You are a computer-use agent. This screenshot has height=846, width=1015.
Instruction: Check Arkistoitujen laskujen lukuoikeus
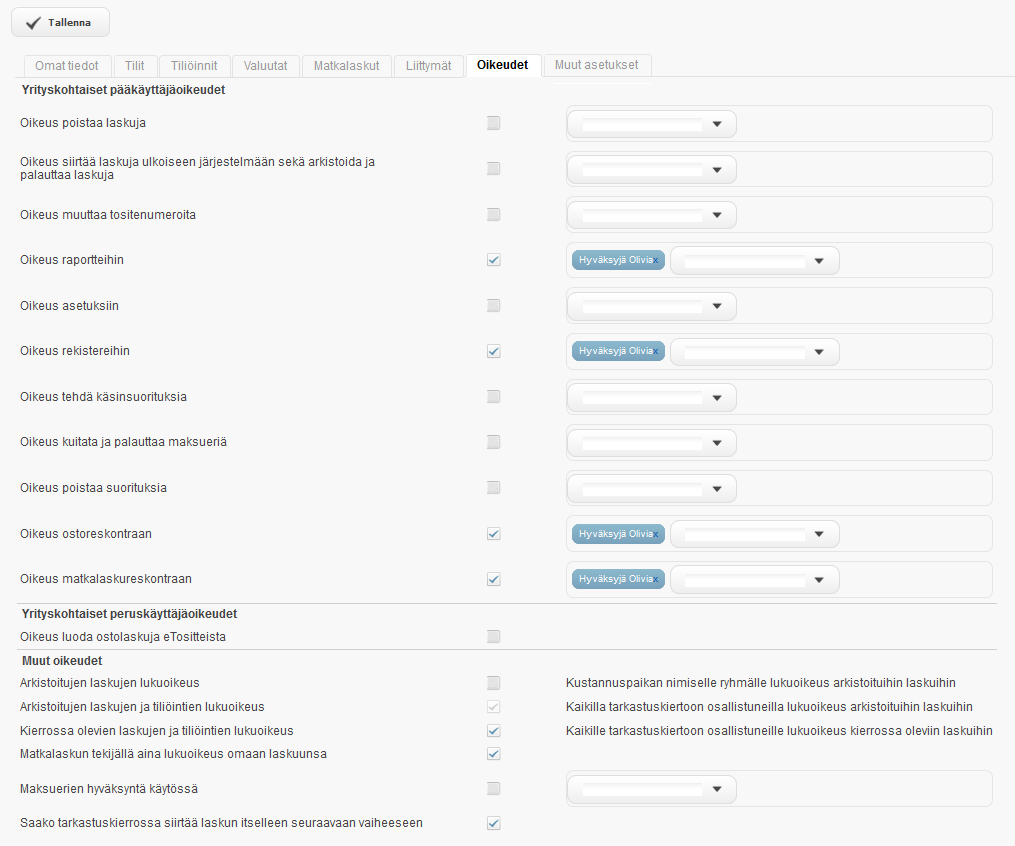click(x=493, y=683)
